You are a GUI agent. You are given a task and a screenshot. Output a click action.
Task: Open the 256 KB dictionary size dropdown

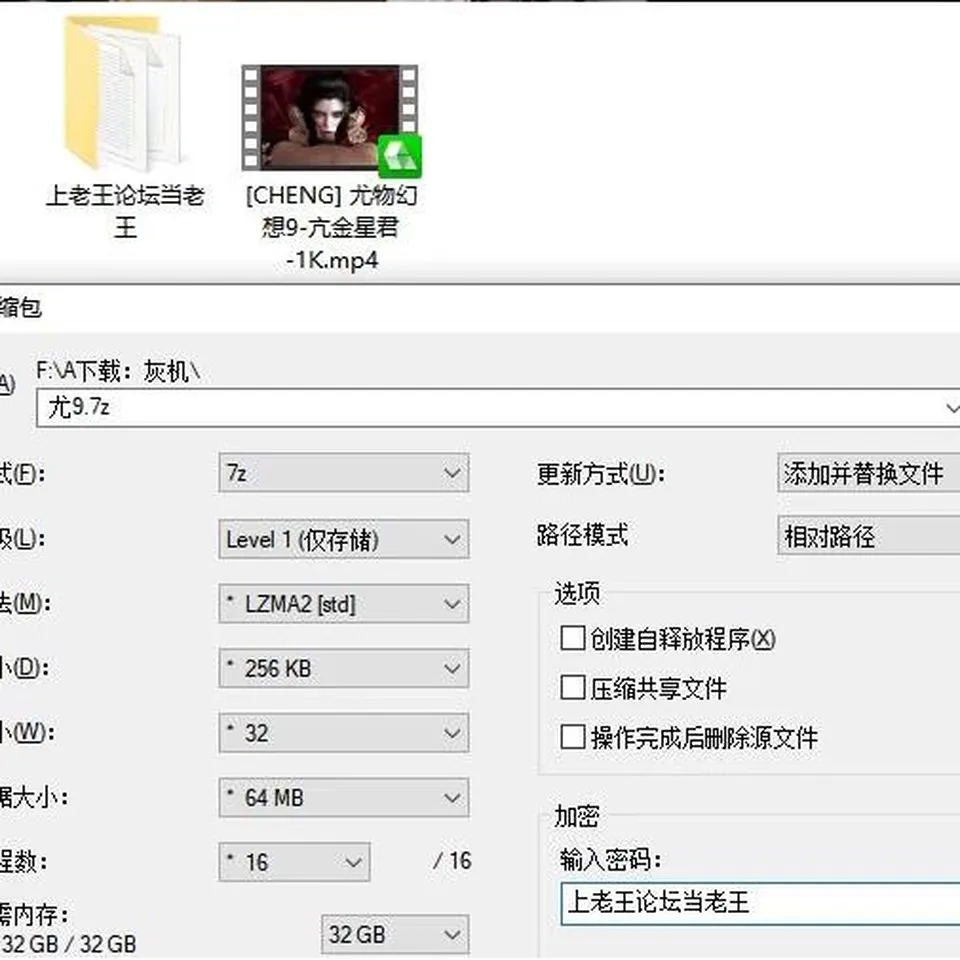point(343,668)
